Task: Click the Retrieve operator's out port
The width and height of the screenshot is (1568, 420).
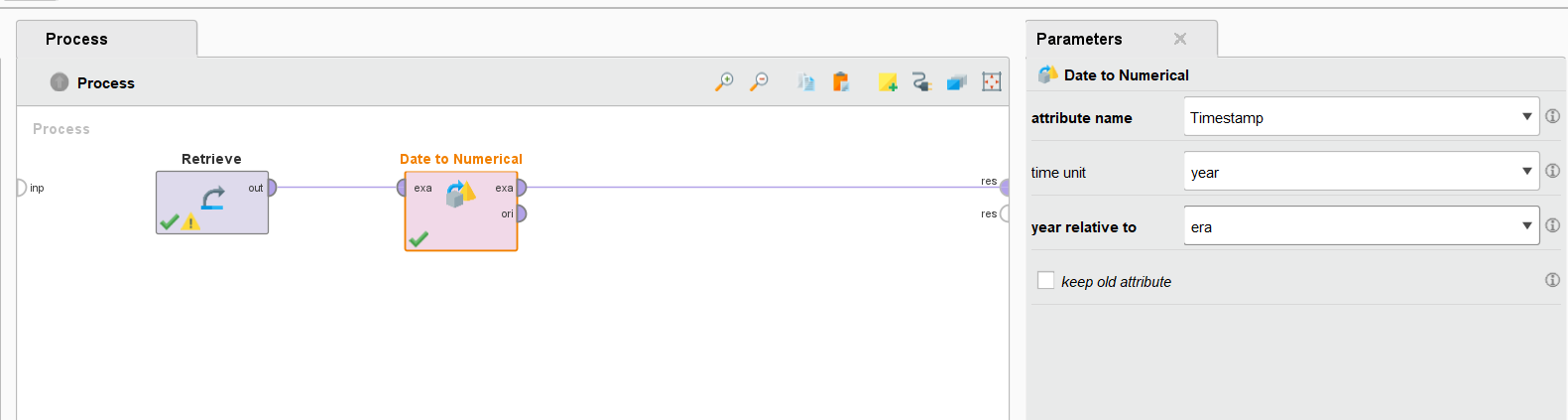Action: pos(272,187)
